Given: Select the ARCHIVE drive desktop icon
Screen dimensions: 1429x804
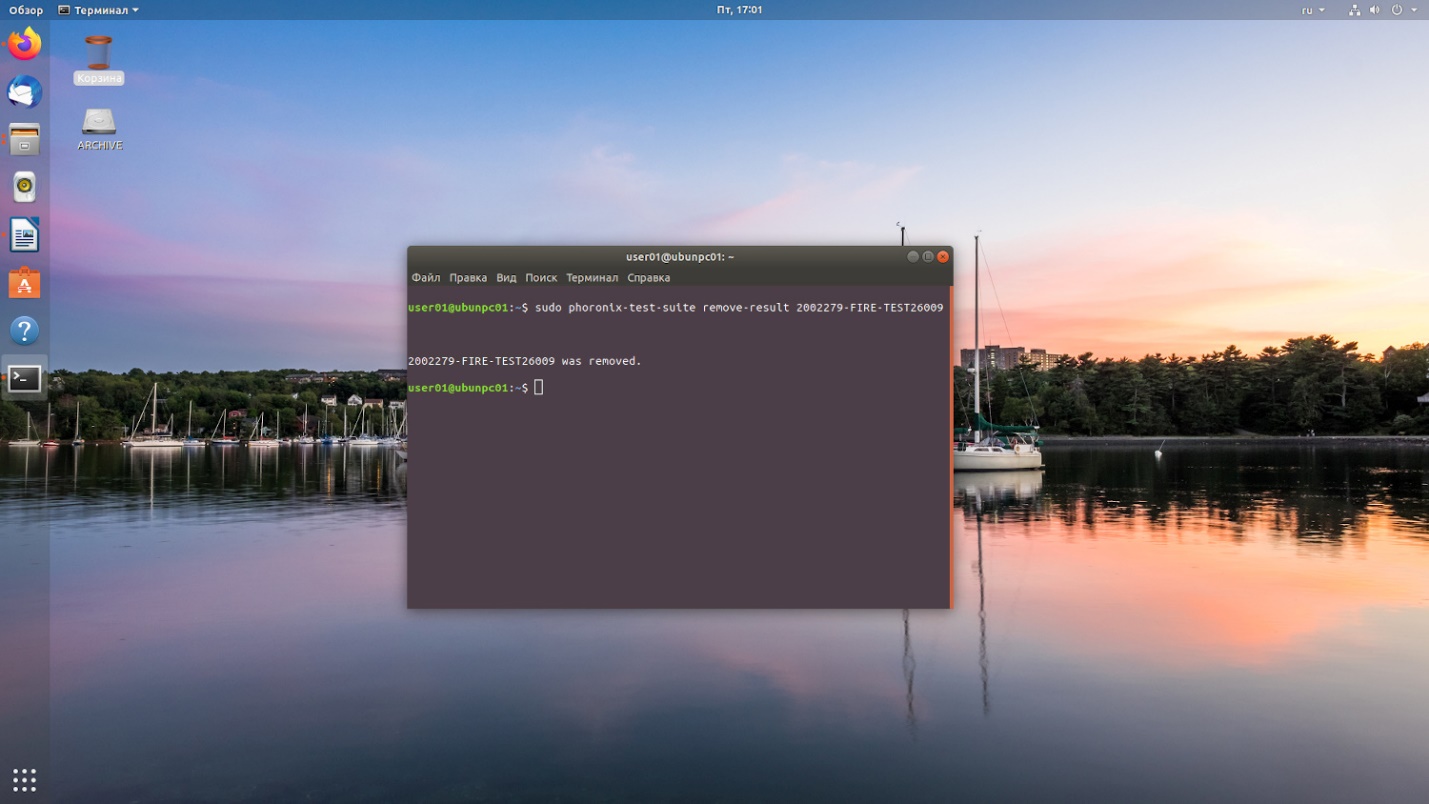Looking at the screenshot, I should coord(99,129).
